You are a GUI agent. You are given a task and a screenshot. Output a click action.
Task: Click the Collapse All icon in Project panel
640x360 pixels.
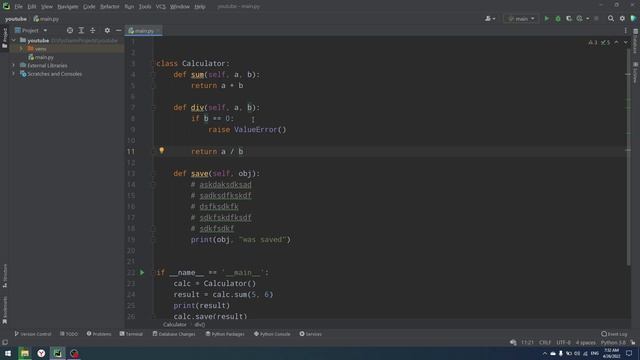click(93, 31)
